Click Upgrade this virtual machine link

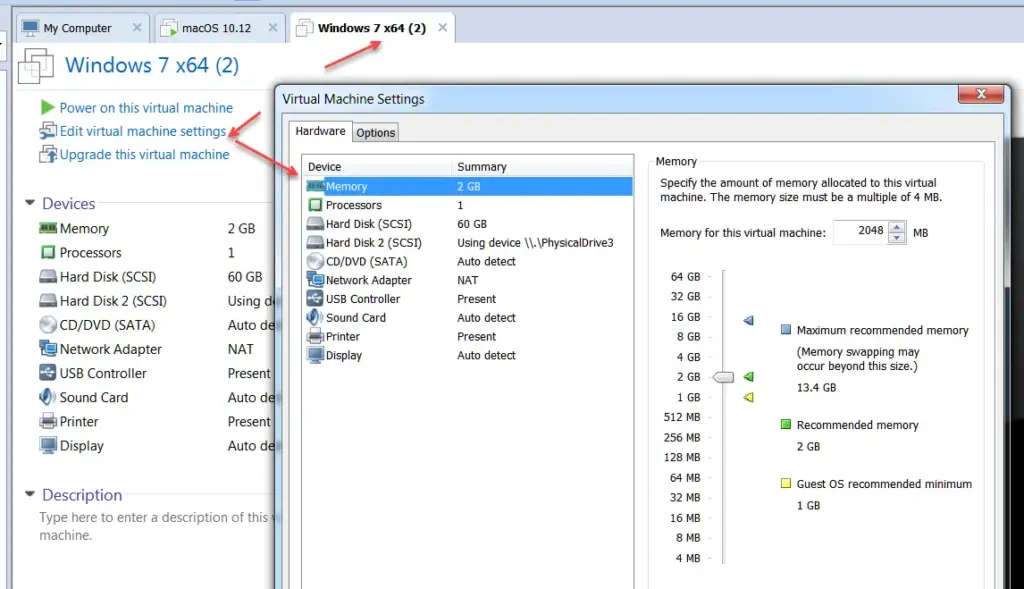click(x=144, y=155)
